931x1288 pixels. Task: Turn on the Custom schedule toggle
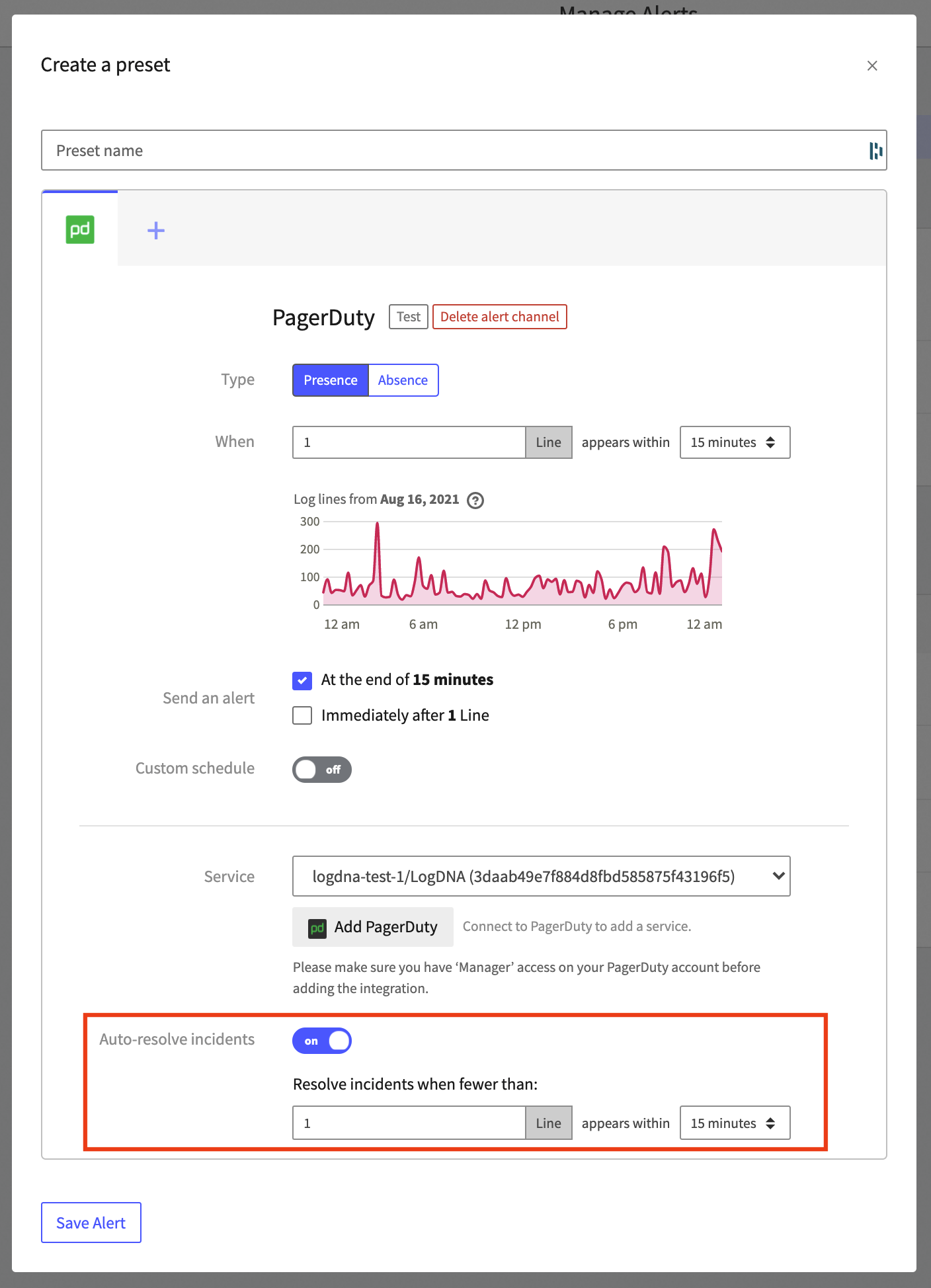(322, 770)
